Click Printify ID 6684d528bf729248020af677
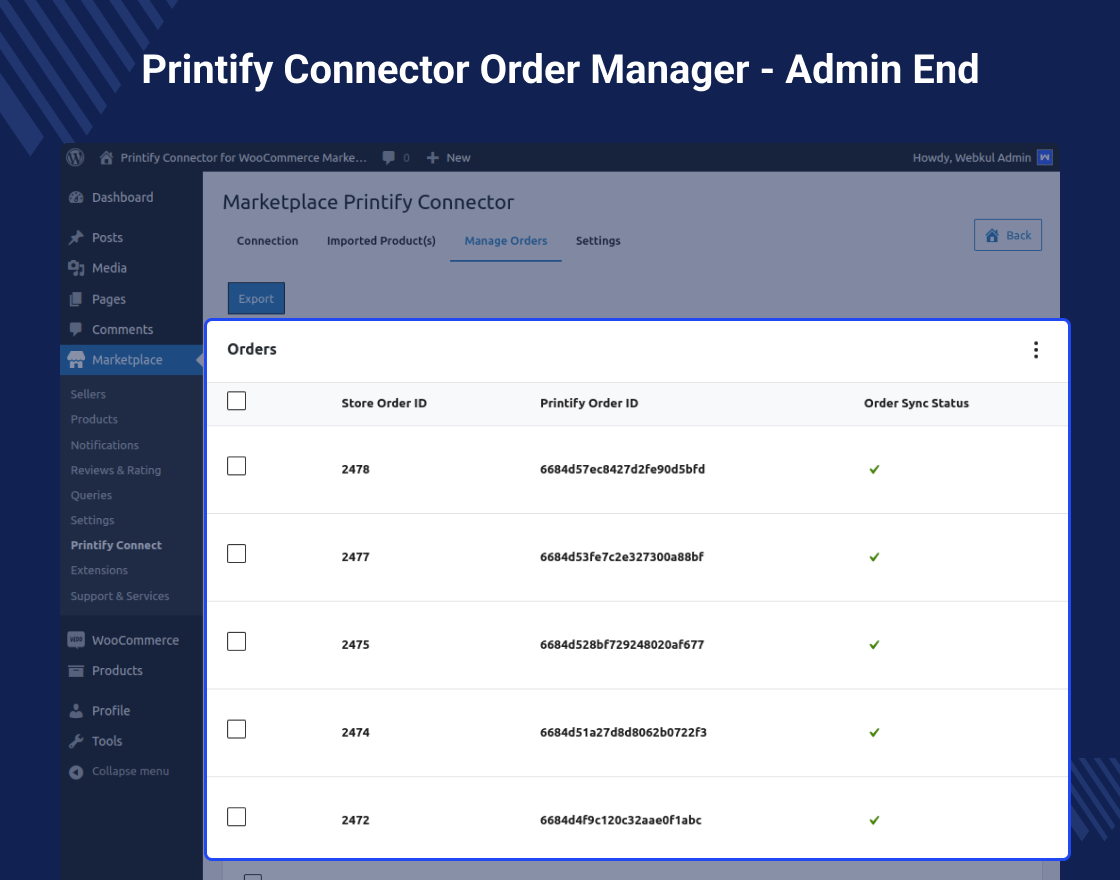The image size is (1120, 880). click(622, 645)
